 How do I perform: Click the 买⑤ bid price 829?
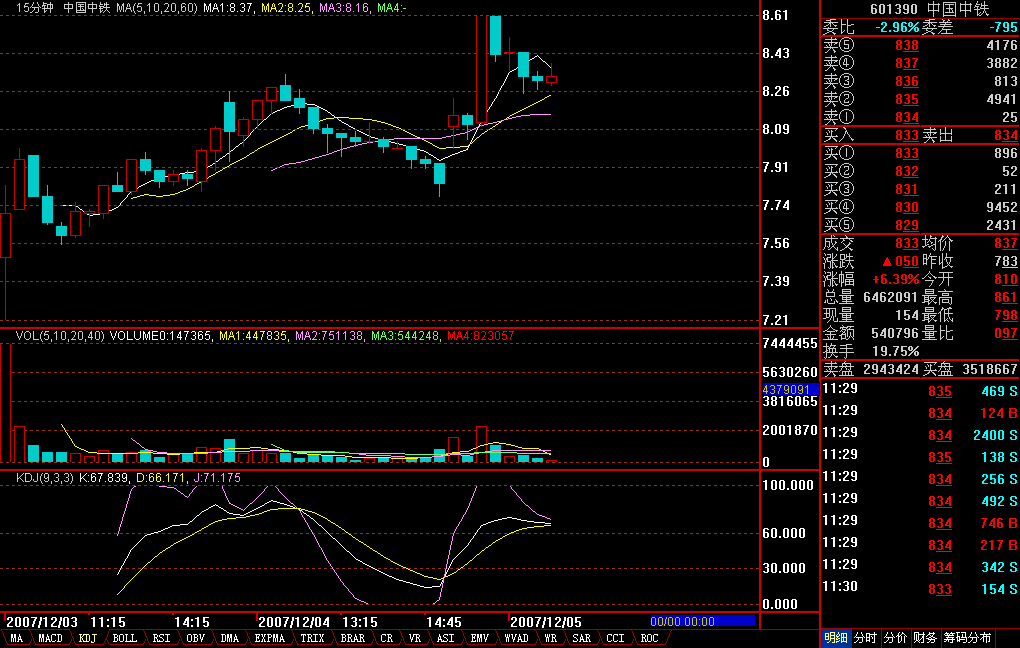(x=906, y=225)
